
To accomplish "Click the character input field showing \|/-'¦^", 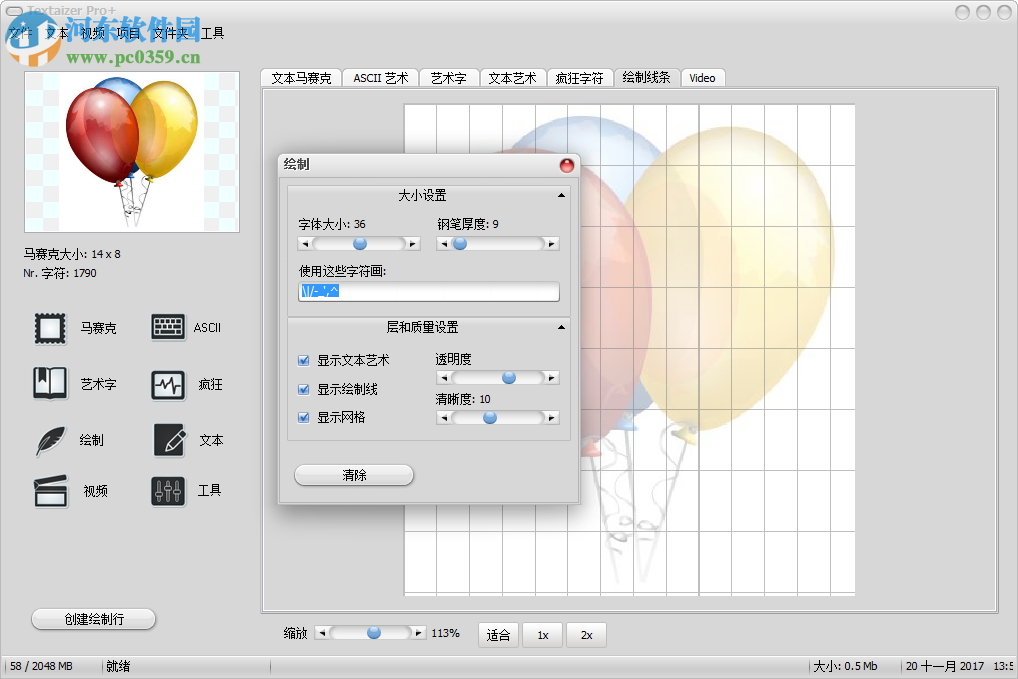I will tap(428, 291).
